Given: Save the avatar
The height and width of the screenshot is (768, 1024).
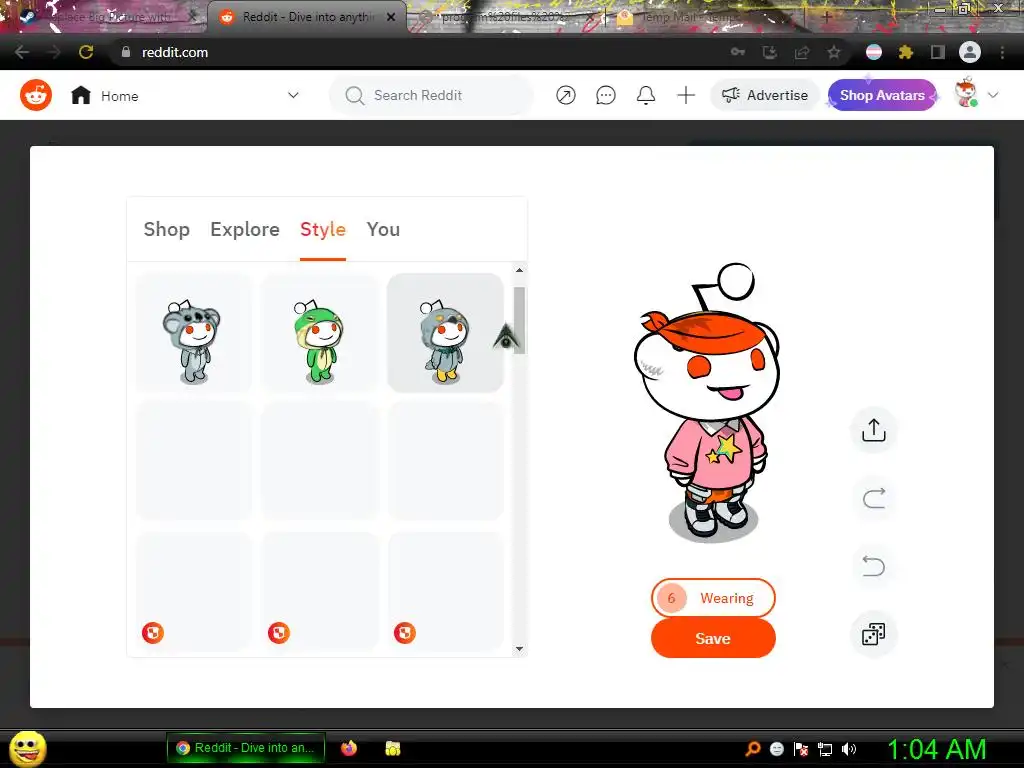Looking at the screenshot, I should click(713, 638).
